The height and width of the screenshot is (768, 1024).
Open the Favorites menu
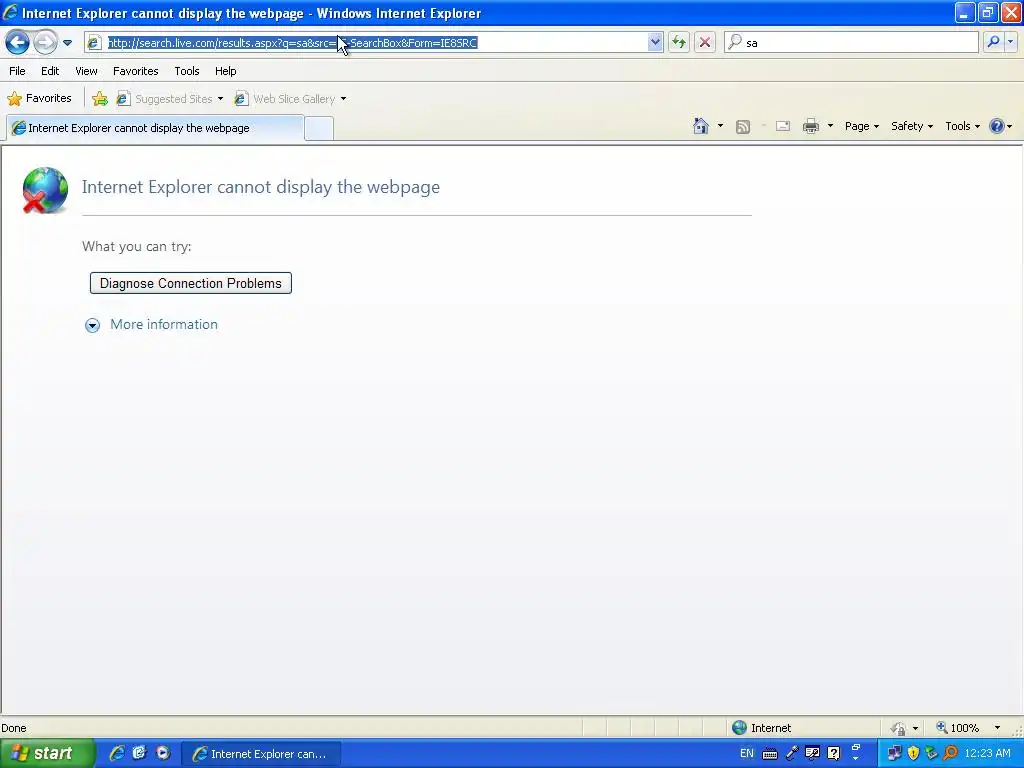click(135, 71)
